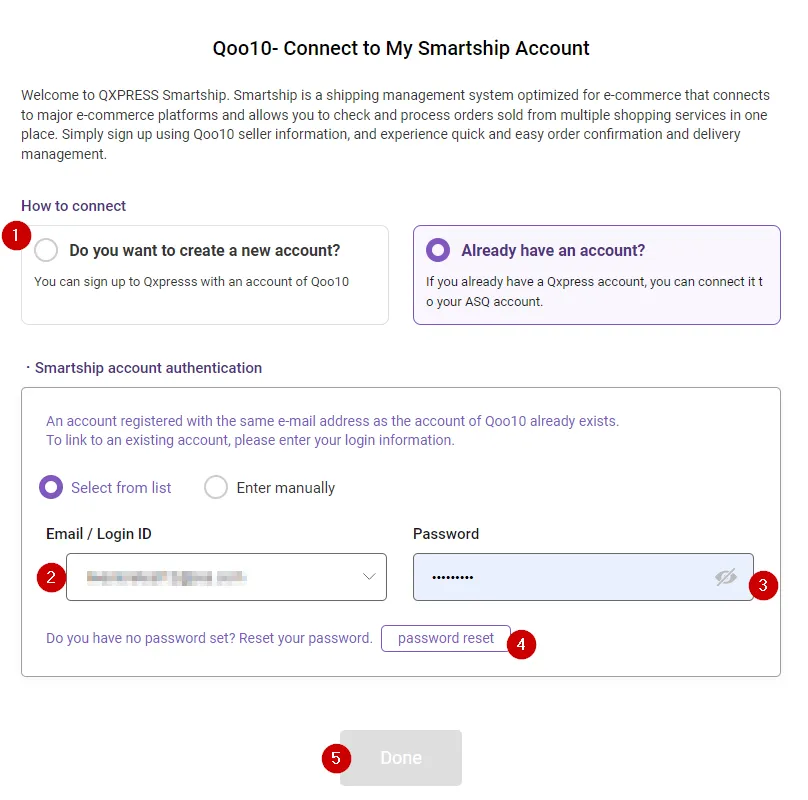This screenshot has height=800, width=808.
Task: Click red step marker number 4
Action: [521, 644]
